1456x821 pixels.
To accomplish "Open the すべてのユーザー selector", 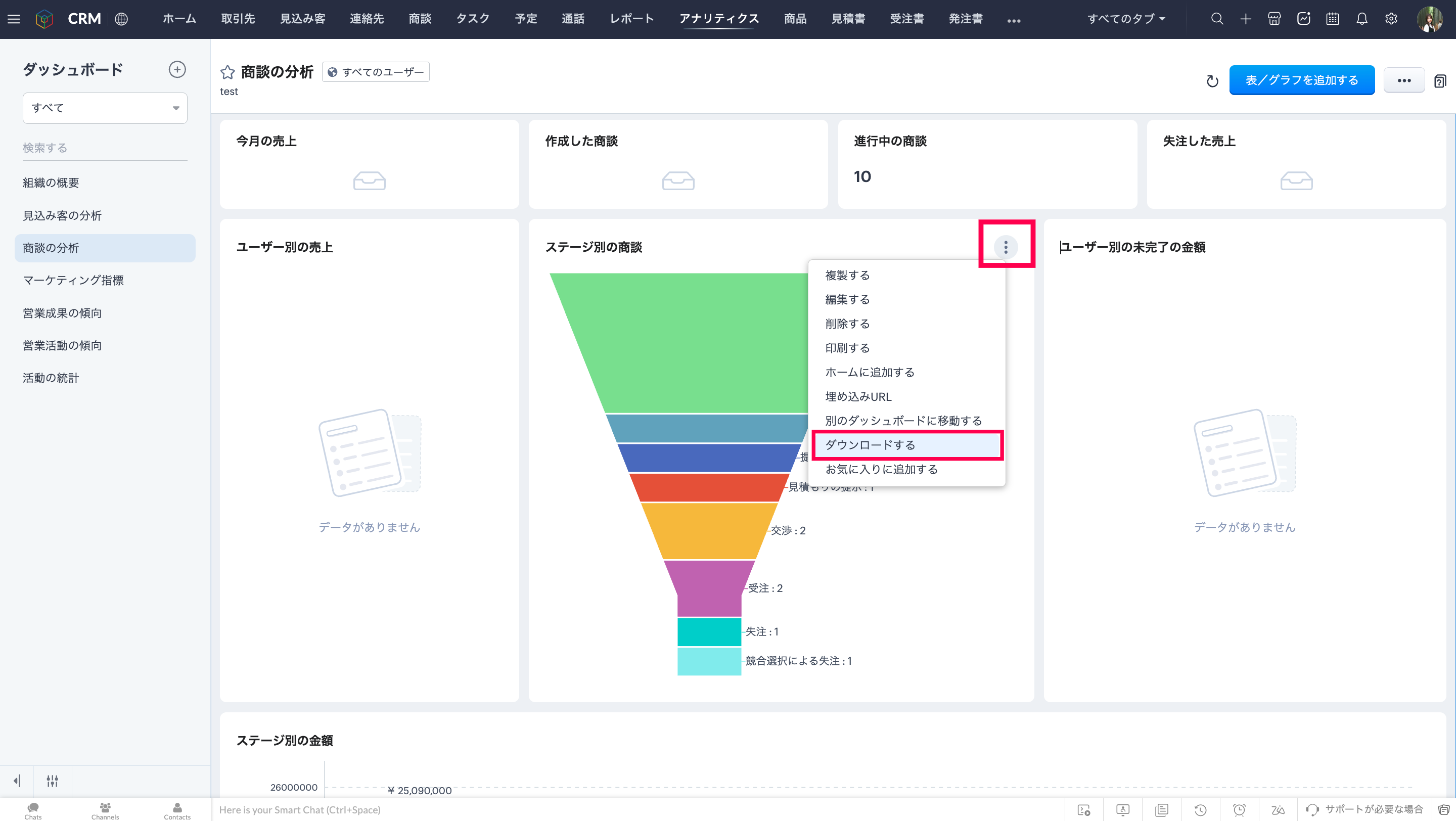I will point(376,72).
